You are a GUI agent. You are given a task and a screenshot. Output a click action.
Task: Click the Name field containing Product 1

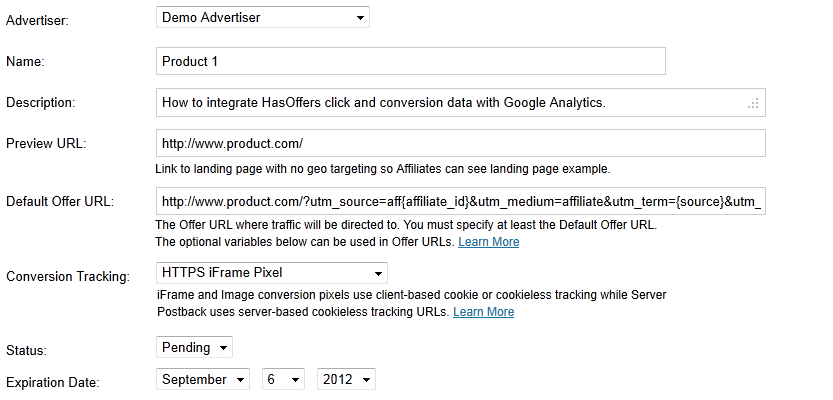click(410, 61)
